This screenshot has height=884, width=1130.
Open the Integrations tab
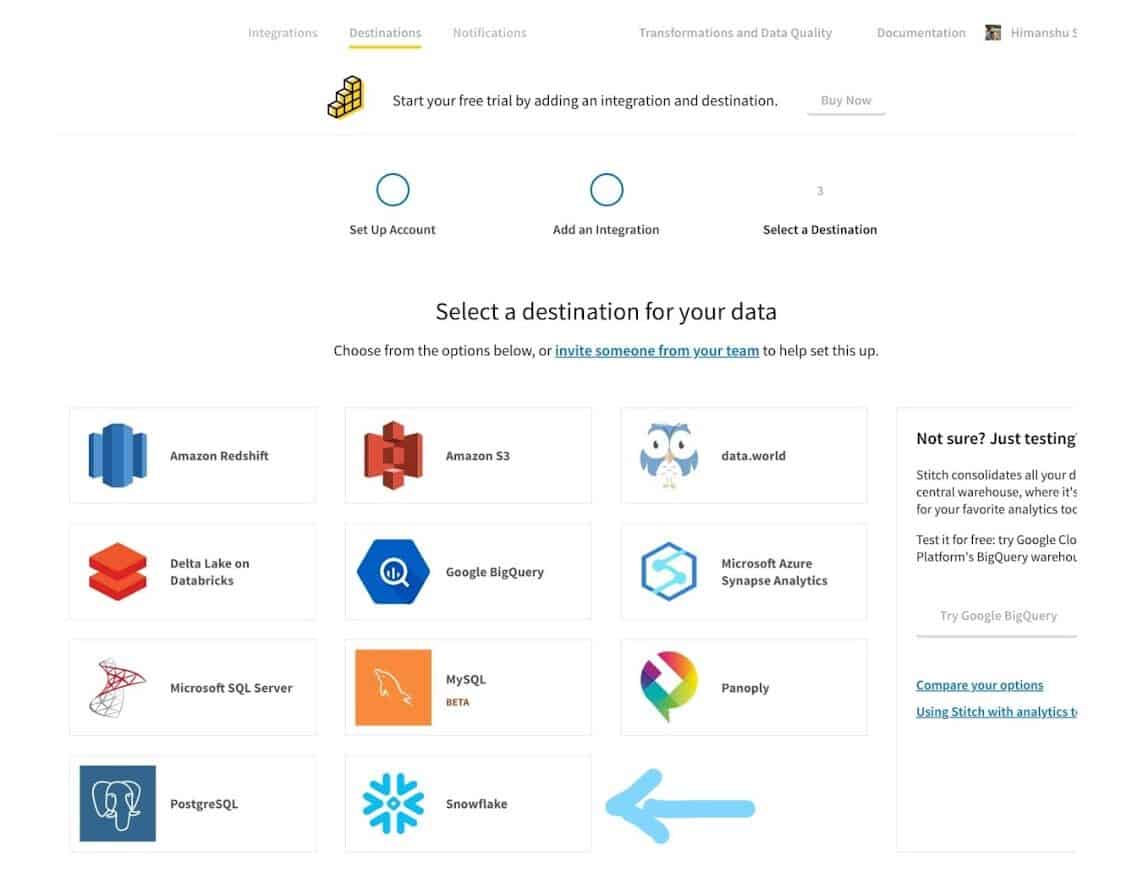(x=282, y=32)
